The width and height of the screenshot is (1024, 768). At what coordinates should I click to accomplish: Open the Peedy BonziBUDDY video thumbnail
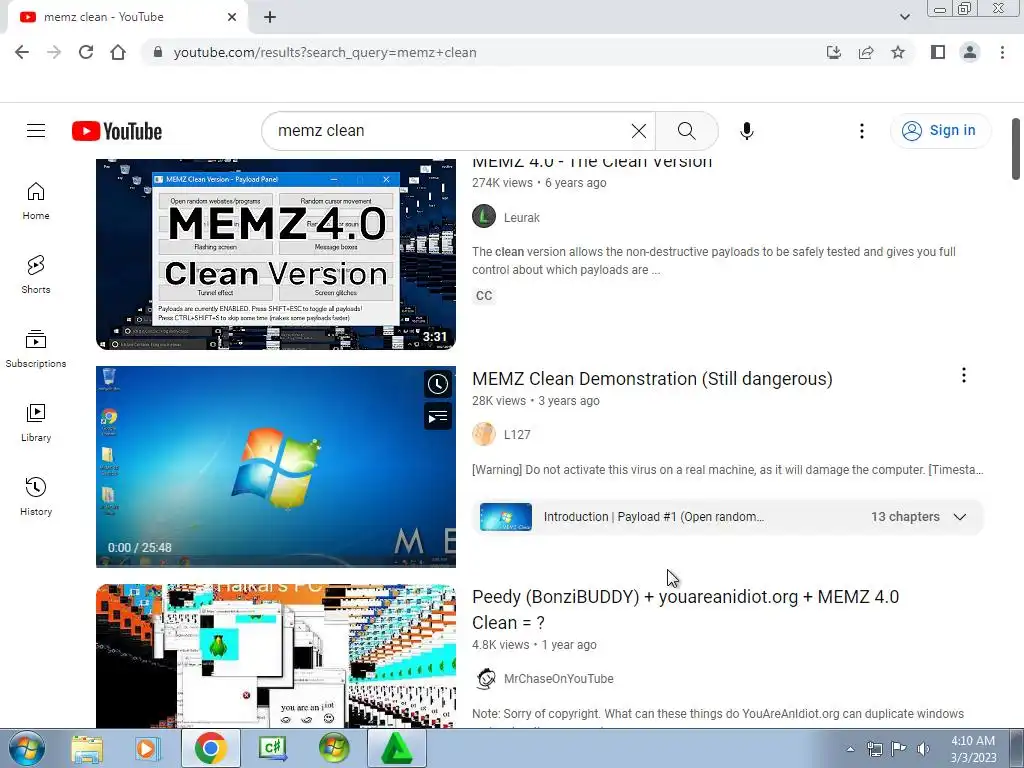(276, 656)
